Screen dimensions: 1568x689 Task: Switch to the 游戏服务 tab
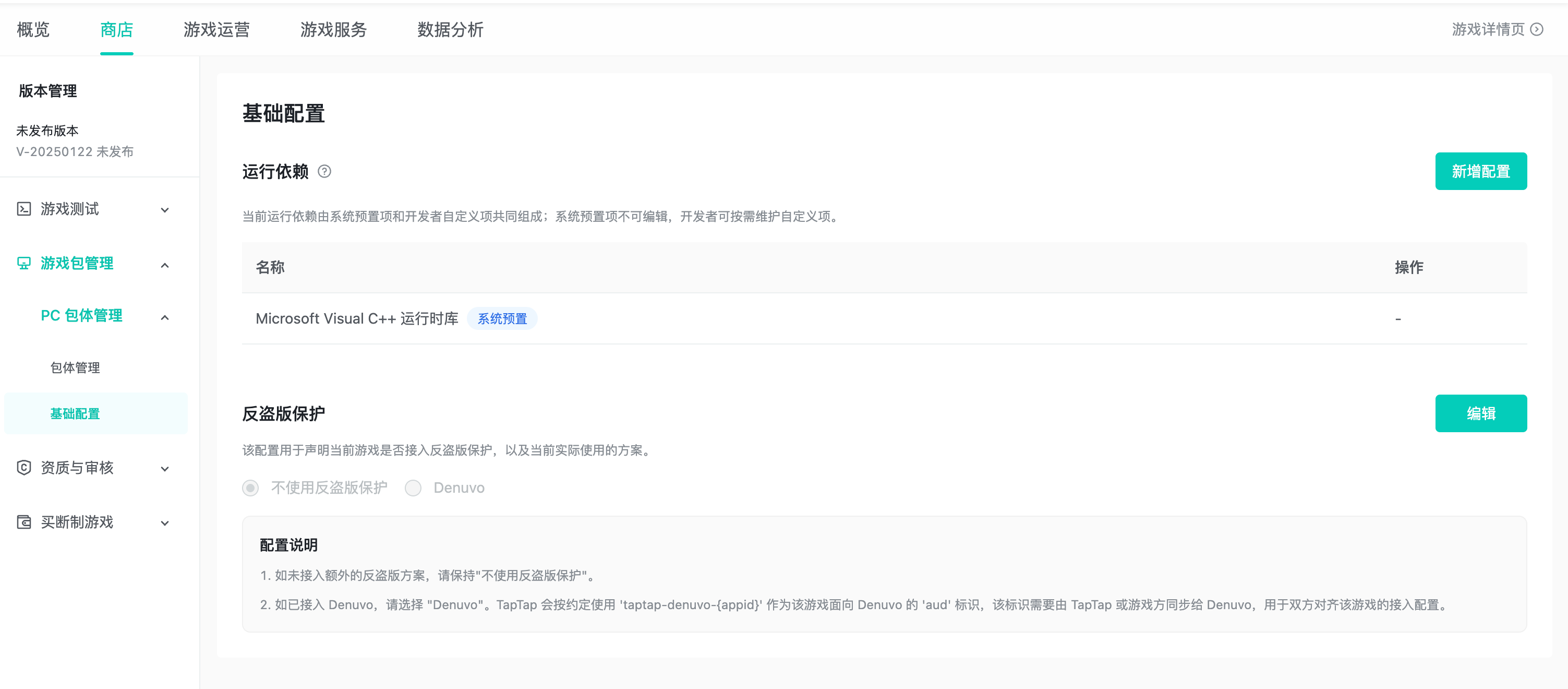click(x=333, y=30)
